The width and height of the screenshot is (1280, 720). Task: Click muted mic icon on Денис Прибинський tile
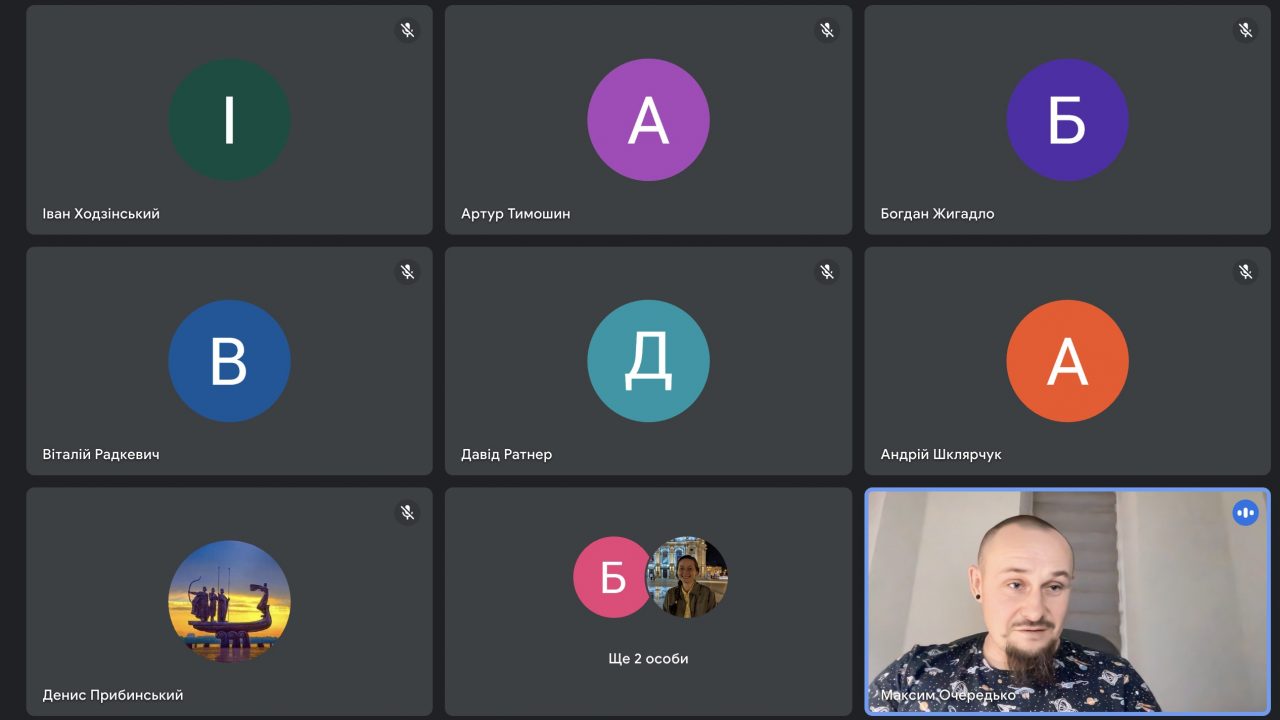coord(407,512)
